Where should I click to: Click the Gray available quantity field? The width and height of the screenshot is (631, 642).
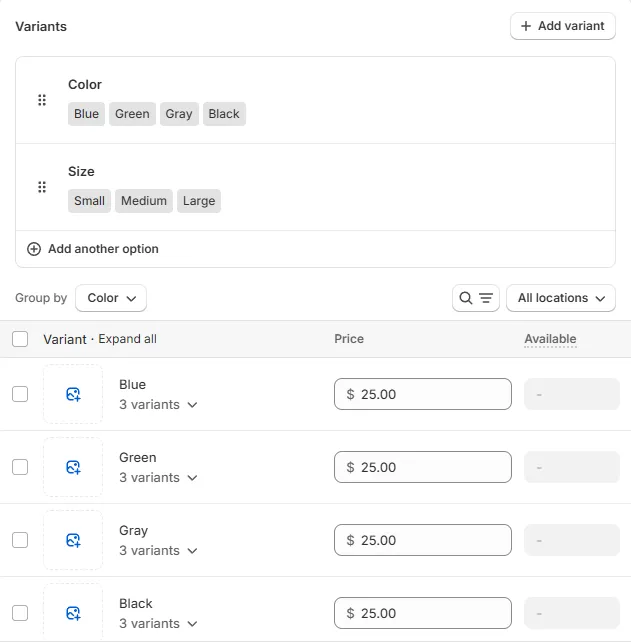(x=572, y=540)
